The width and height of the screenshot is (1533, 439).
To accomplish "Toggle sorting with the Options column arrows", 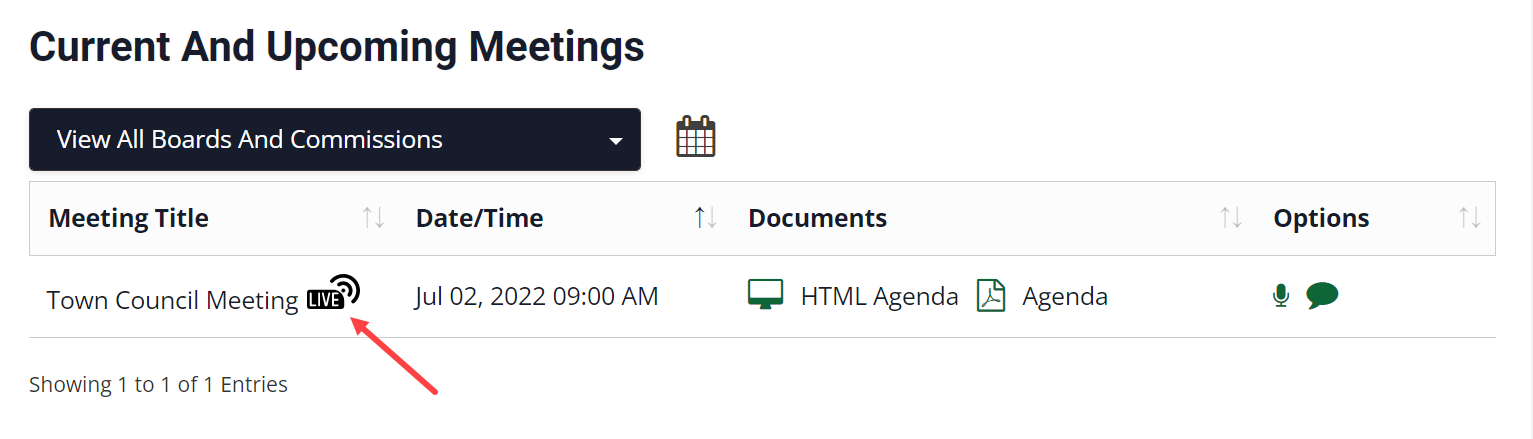I will click(1470, 217).
